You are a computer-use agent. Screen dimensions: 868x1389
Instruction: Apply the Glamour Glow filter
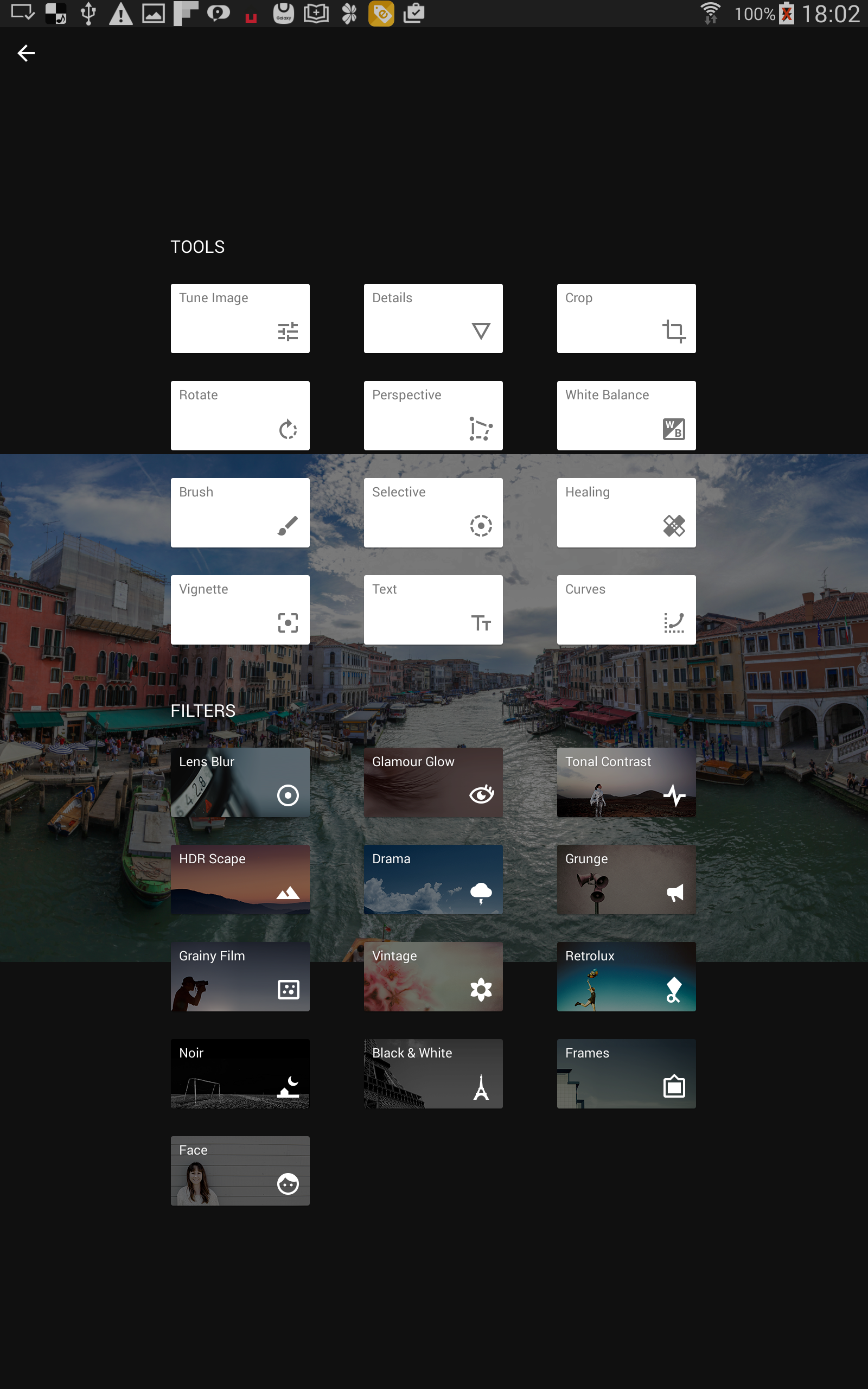(433, 782)
